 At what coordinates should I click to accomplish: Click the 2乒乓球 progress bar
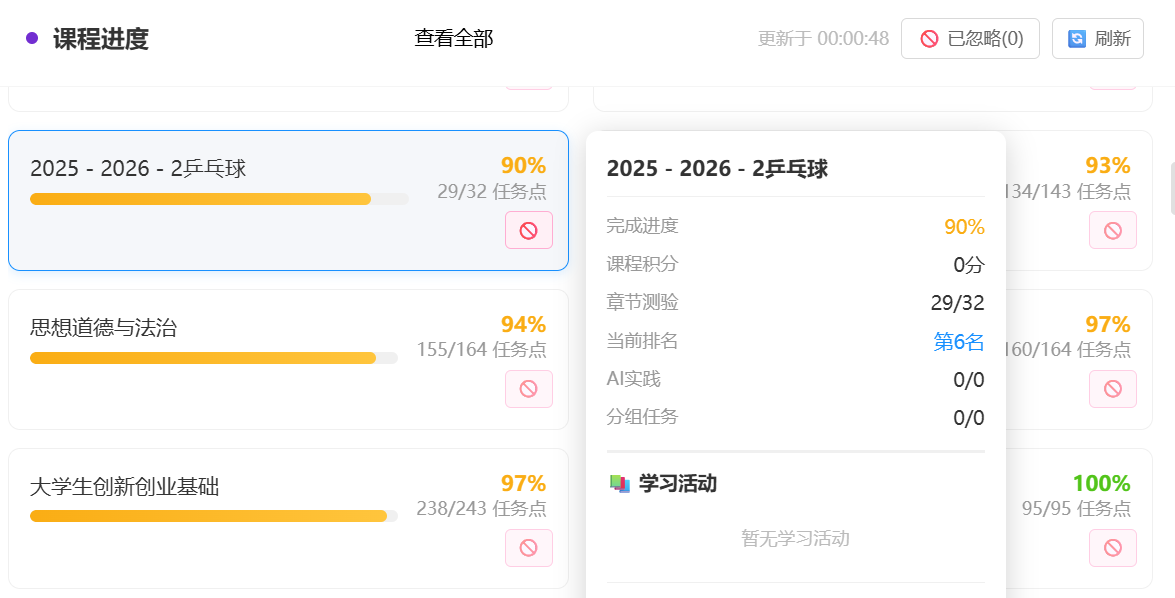coord(200,199)
